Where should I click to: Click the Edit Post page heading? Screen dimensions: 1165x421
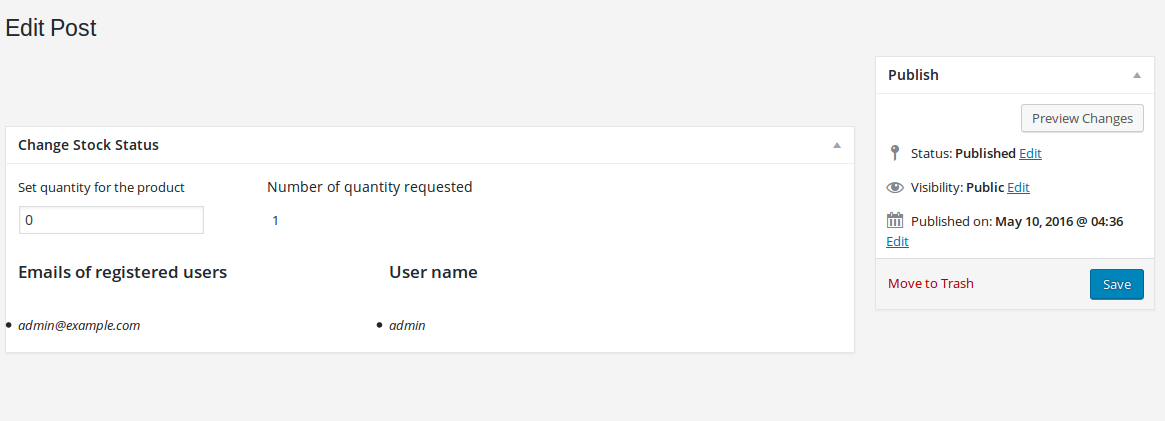pyautogui.click(x=51, y=28)
